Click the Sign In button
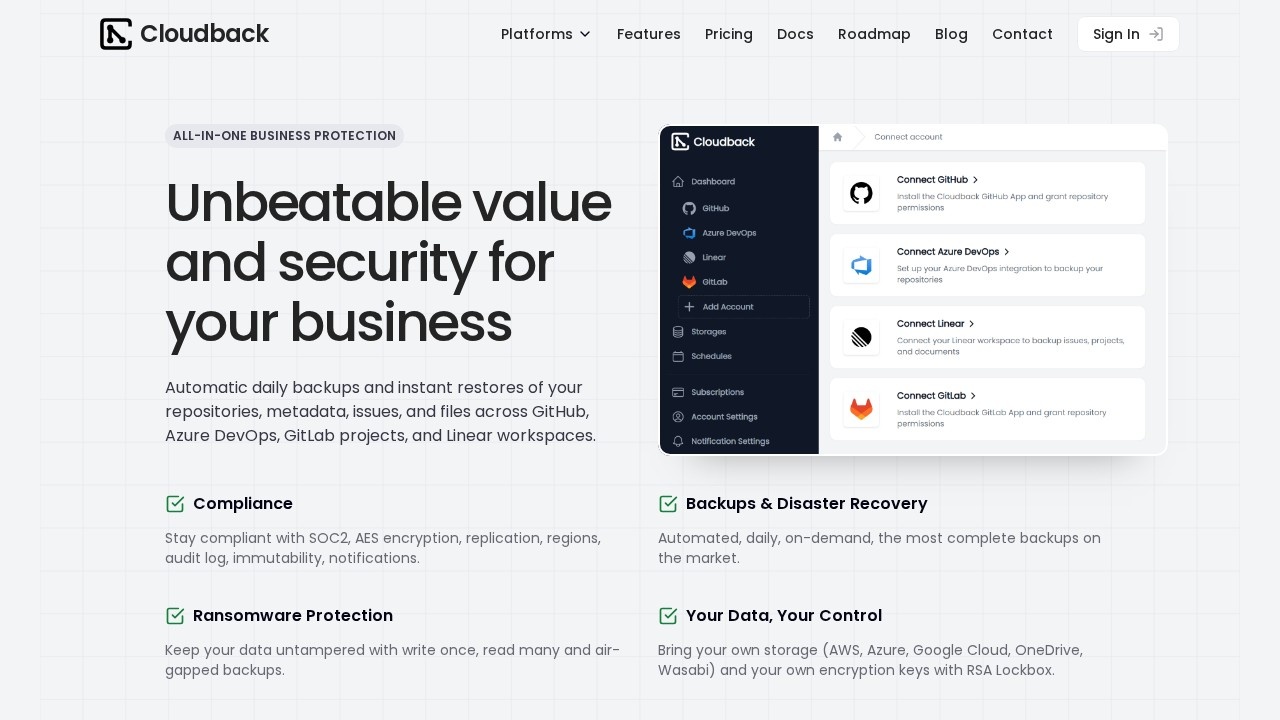The height and width of the screenshot is (720, 1280). [1128, 34]
